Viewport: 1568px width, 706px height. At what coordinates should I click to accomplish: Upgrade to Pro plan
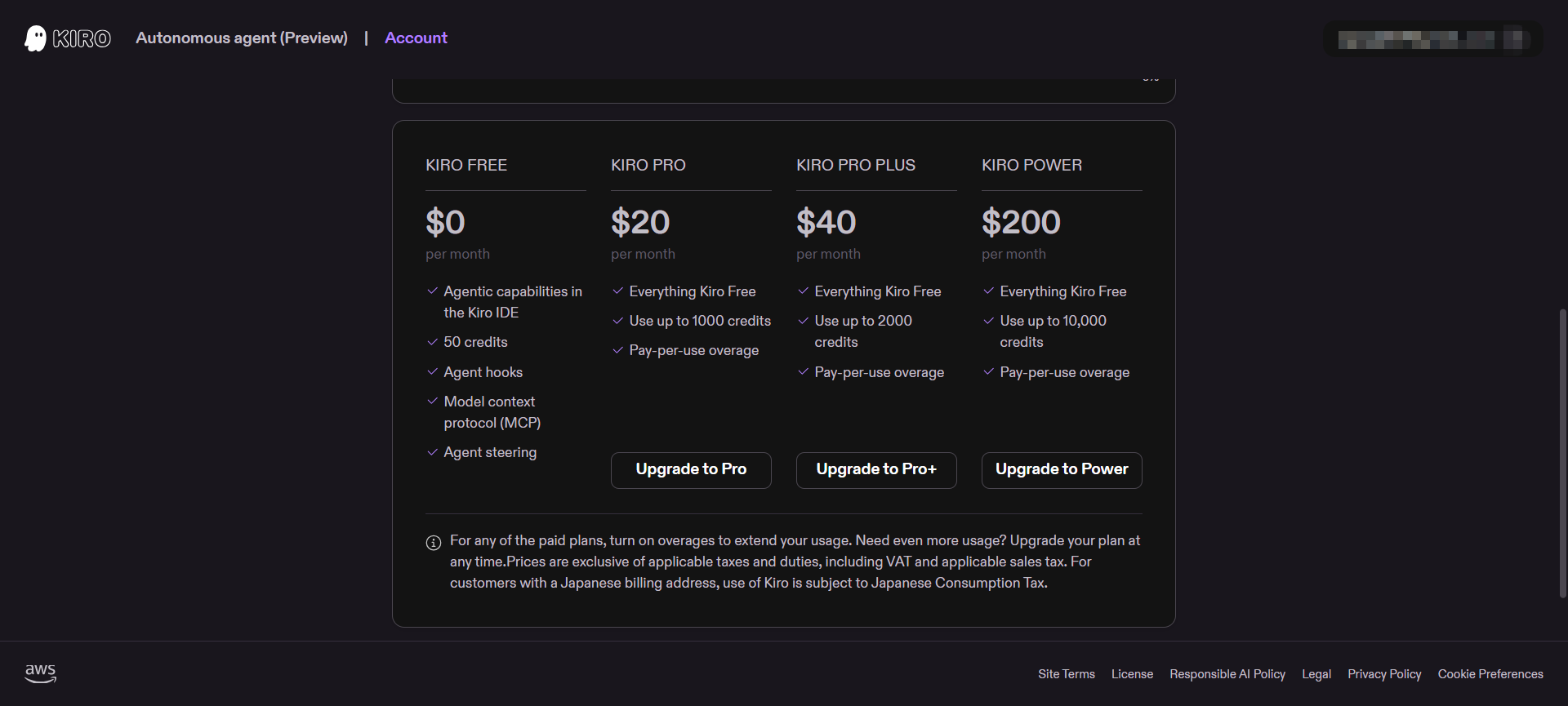pos(691,470)
